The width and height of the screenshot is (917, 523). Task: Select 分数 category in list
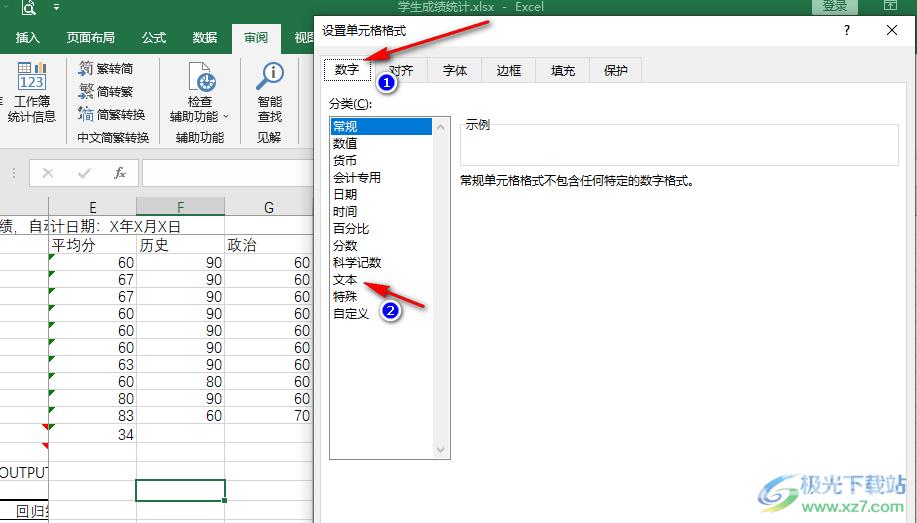pos(381,245)
